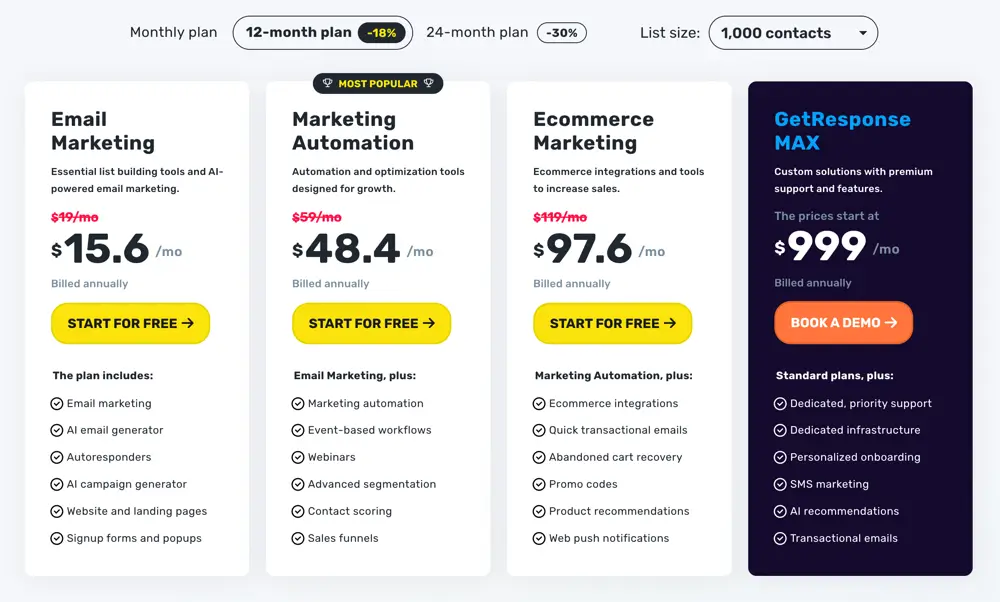
Task: Click the arrow icon inside BOOK A DEMO button
Action: (893, 323)
